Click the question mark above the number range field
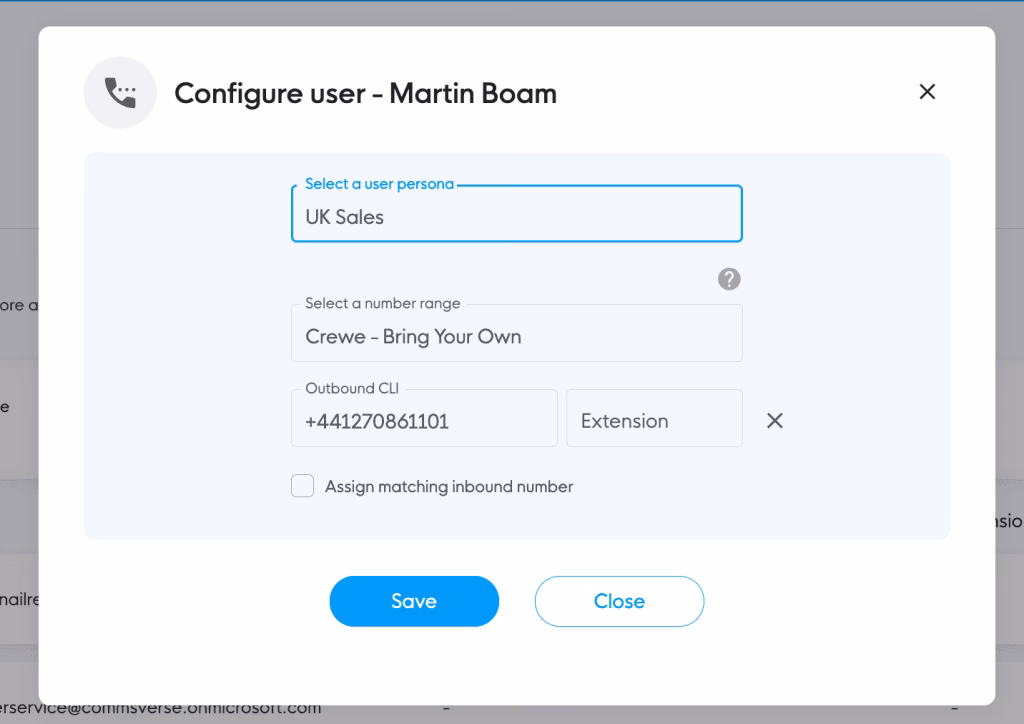 pyautogui.click(x=729, y=279)
